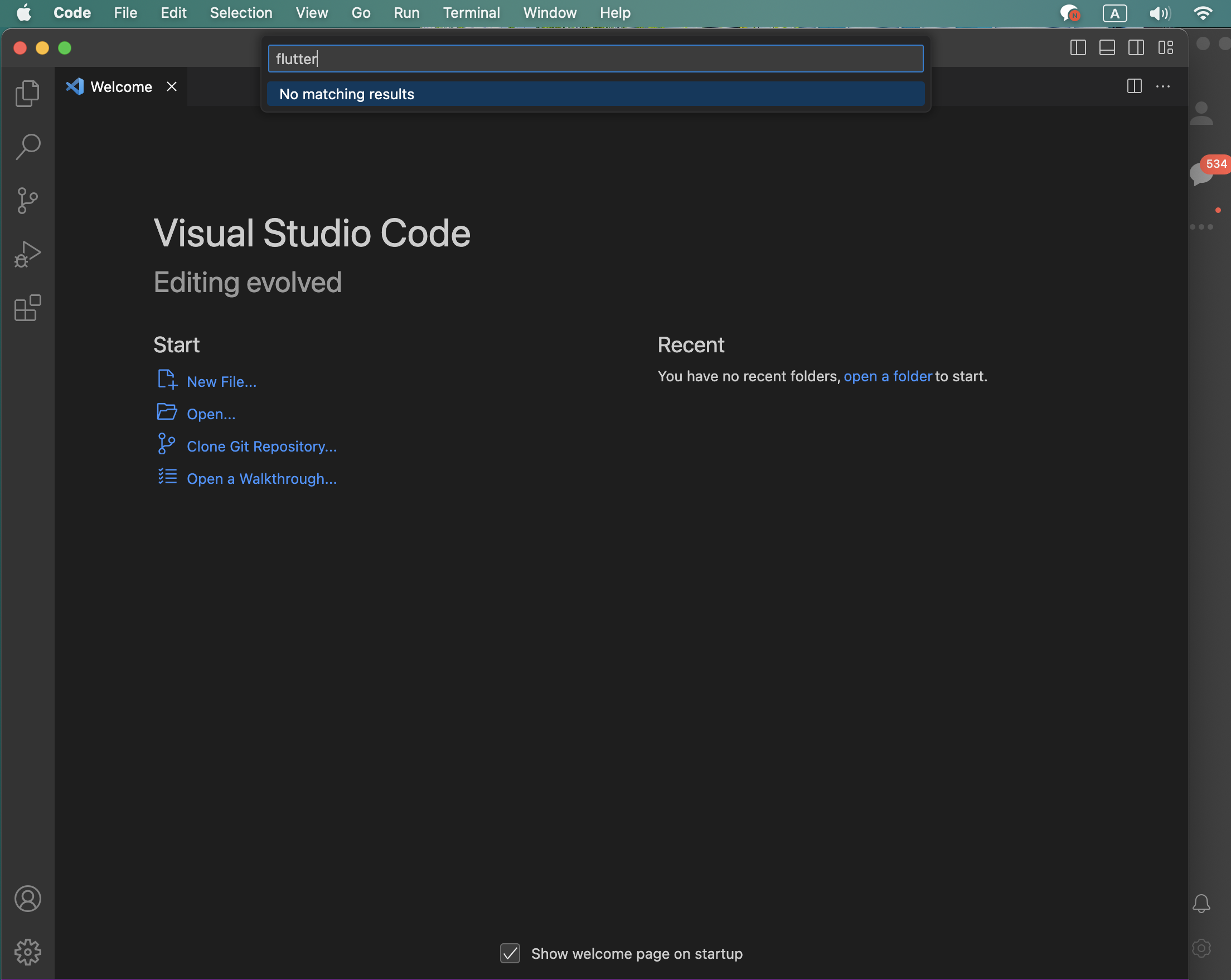This screenshot has width=1231, height=980.
Task: Open the Source Control view
Action: (27, 200)
